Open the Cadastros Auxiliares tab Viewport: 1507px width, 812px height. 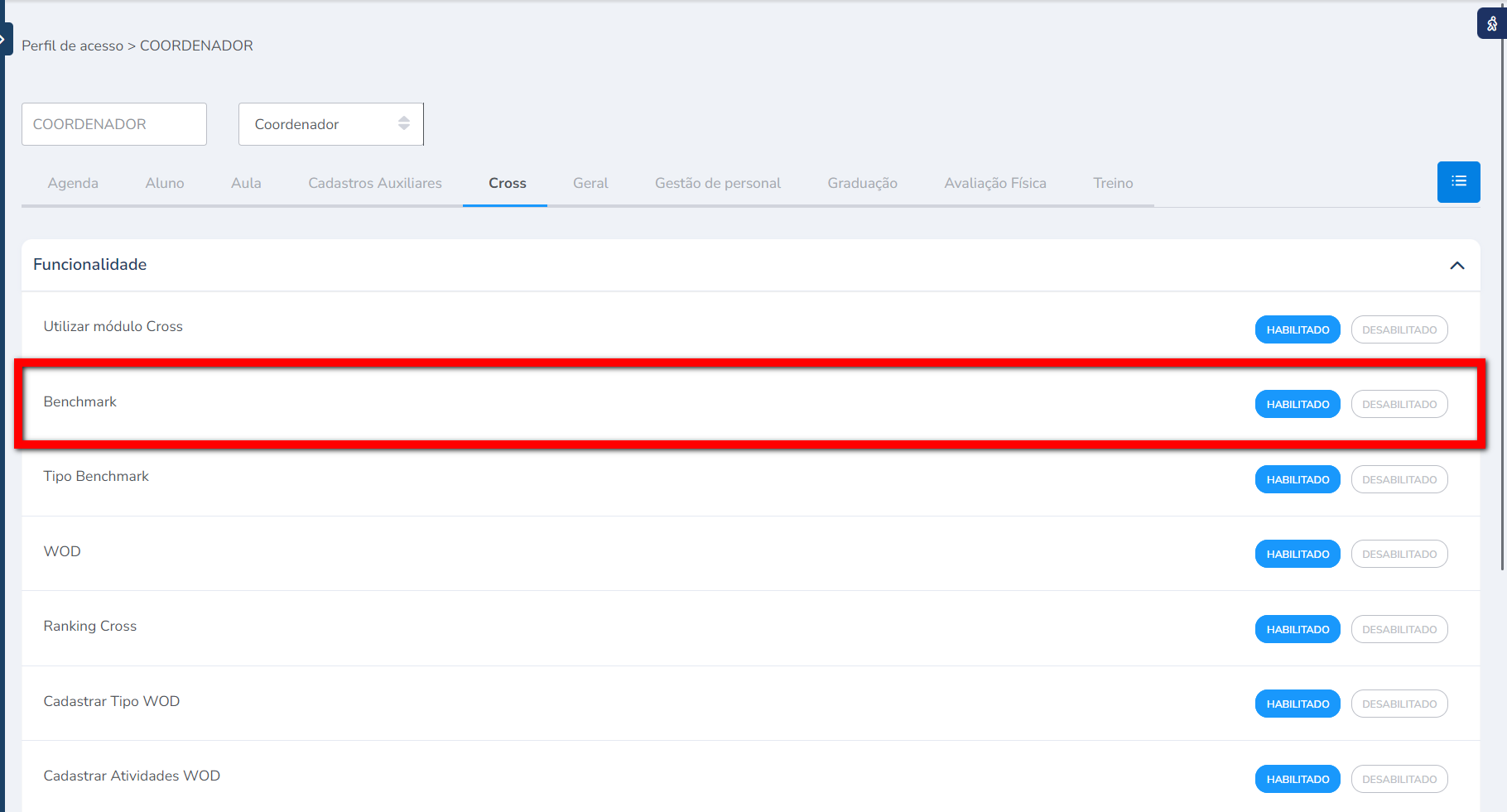point(374,183)
